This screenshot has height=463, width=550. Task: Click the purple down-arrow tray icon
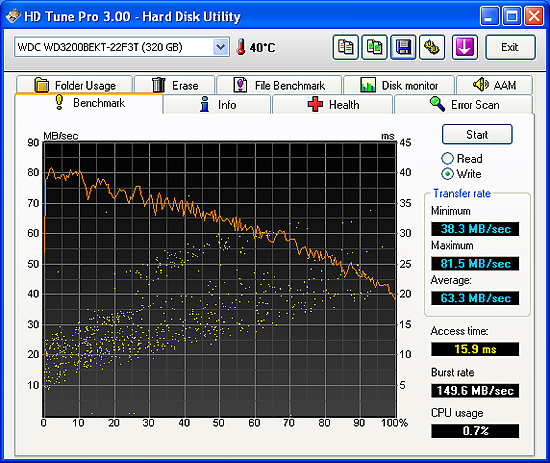point(465,47)
